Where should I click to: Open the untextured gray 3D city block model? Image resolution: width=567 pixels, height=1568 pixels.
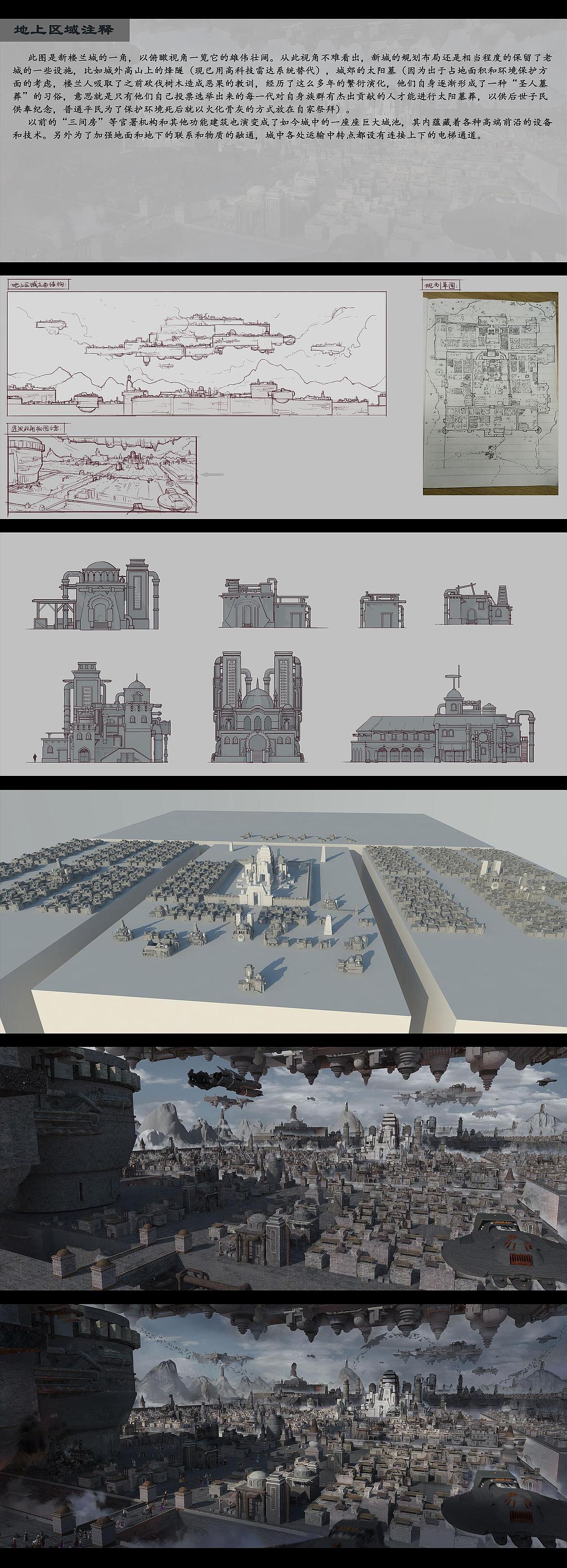(x=283, y=912)
